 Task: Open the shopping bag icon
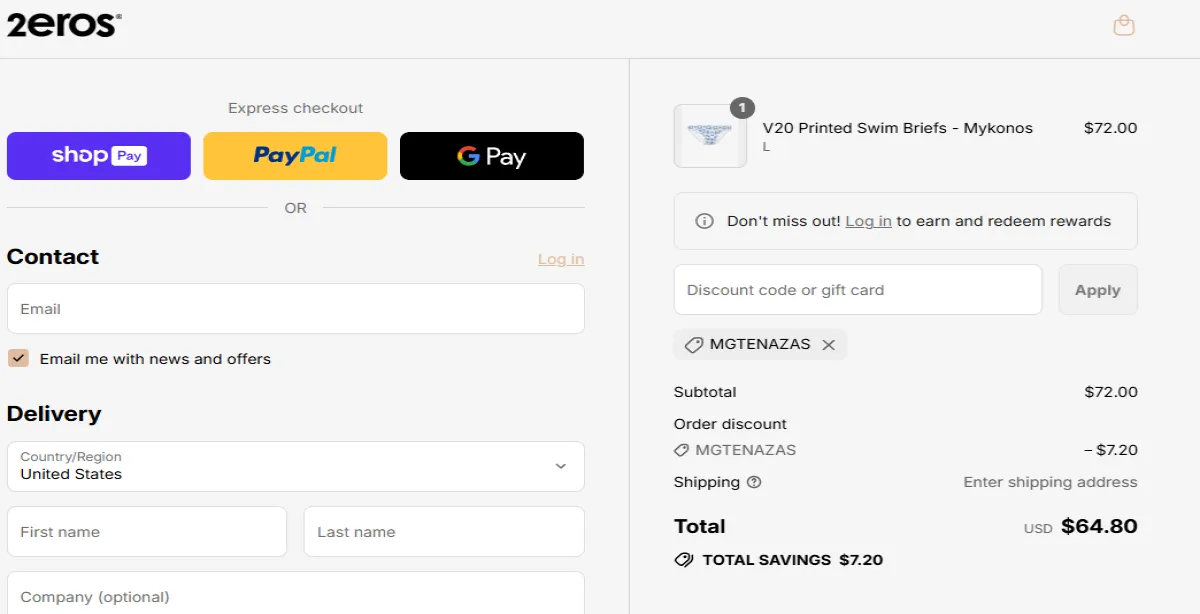[1124, 24]
